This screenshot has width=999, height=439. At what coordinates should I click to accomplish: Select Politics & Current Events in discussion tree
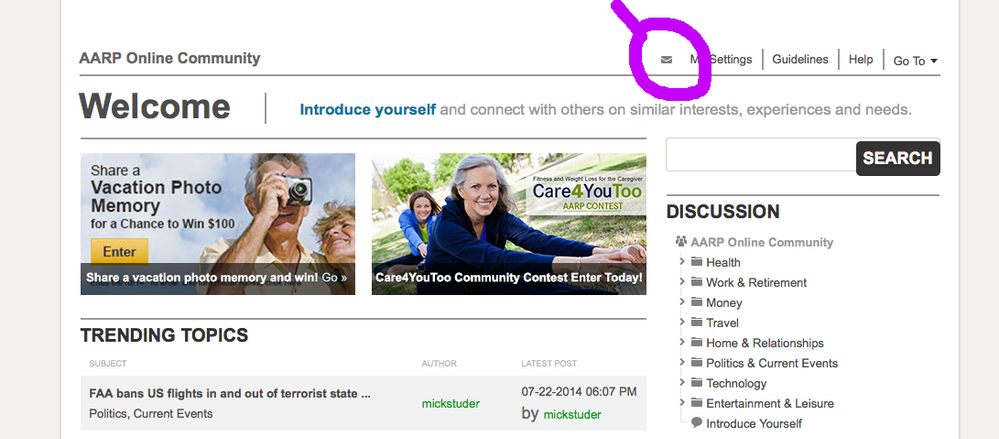772,363
